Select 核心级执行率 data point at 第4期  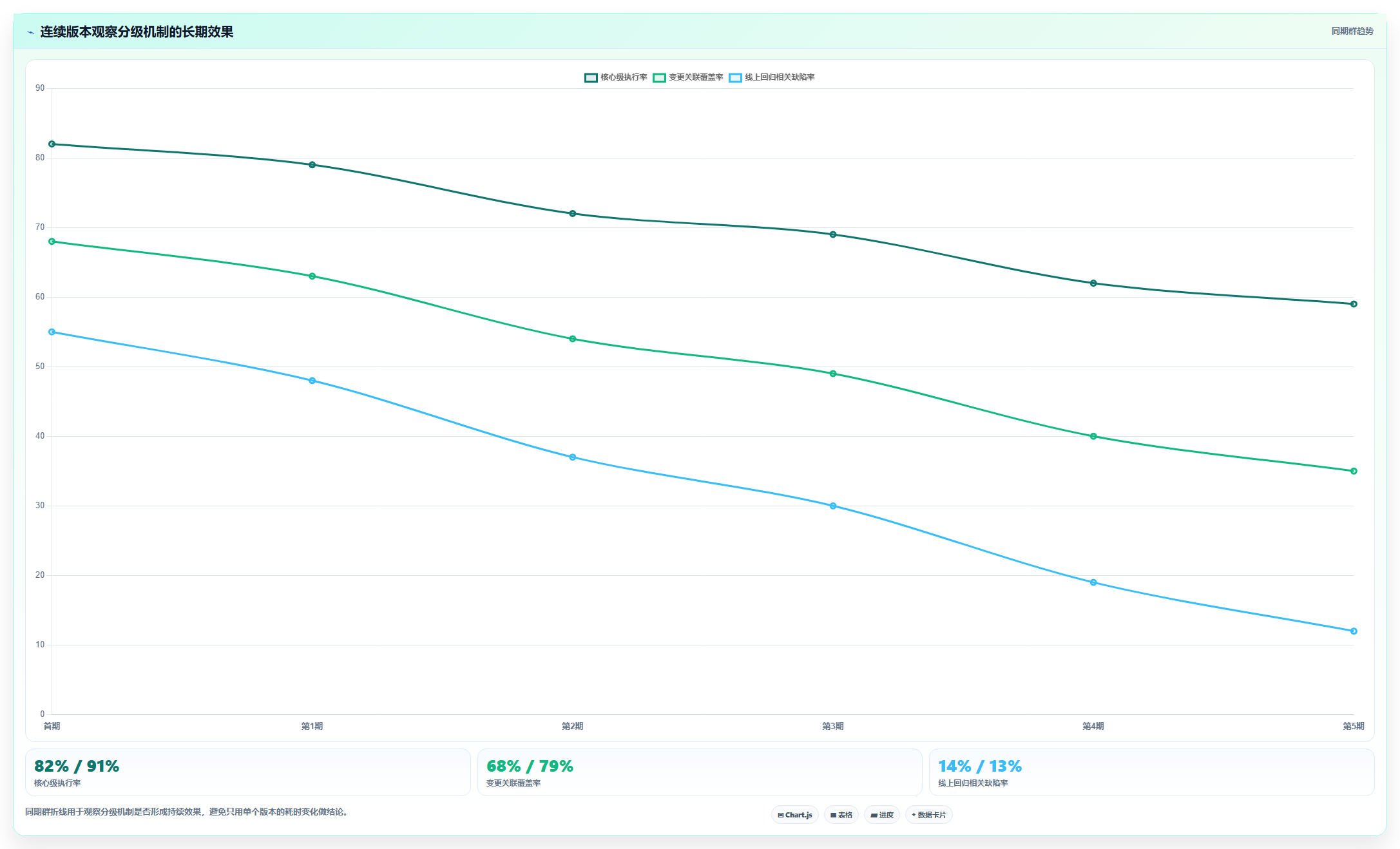pos(1093,283)
